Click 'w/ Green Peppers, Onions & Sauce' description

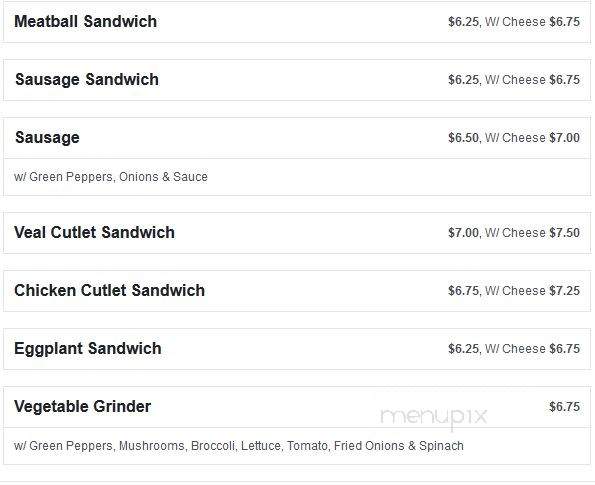pos(111,177)
